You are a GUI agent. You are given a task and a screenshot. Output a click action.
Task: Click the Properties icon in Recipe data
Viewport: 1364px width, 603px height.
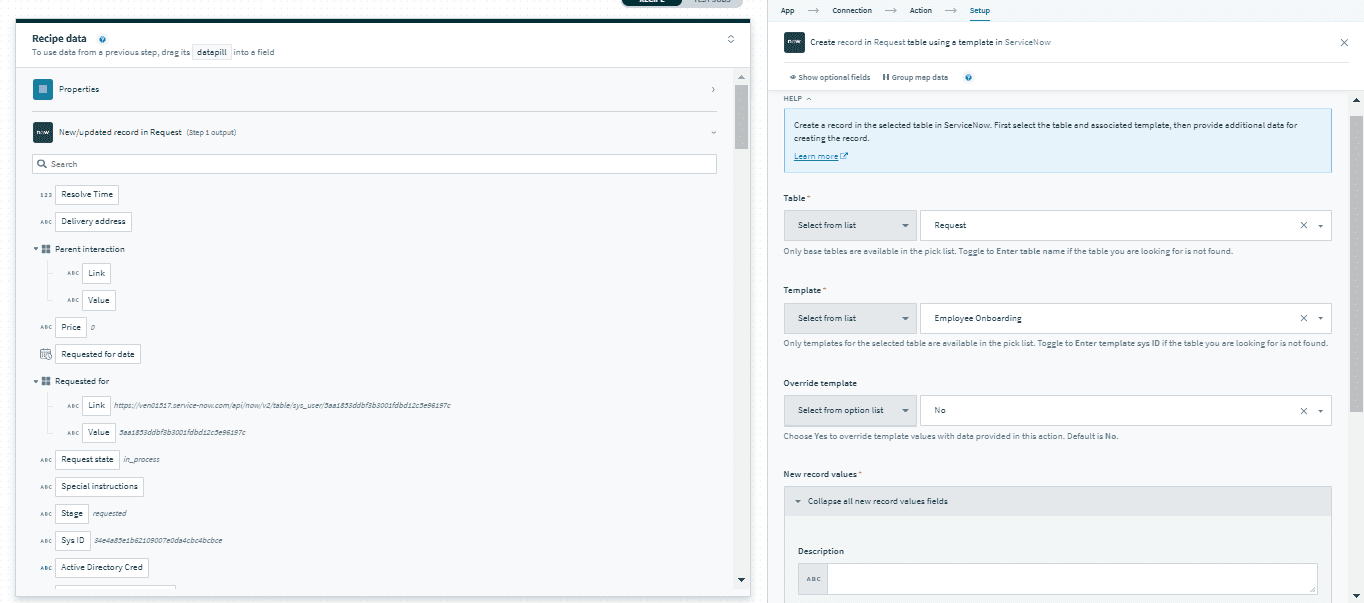click(43, 89)
